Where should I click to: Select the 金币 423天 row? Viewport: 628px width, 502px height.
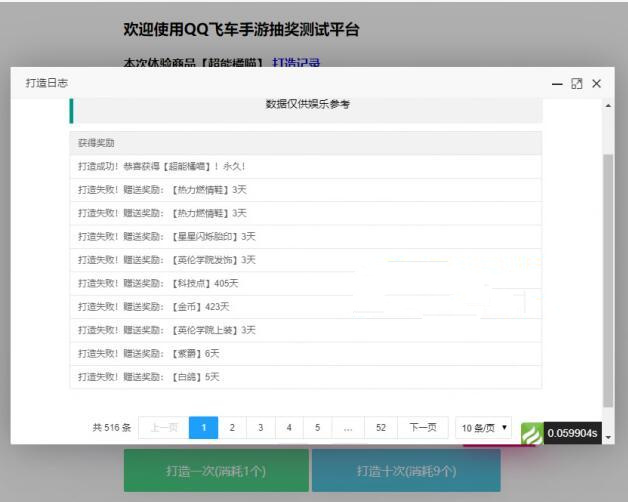tap(306, 307)
